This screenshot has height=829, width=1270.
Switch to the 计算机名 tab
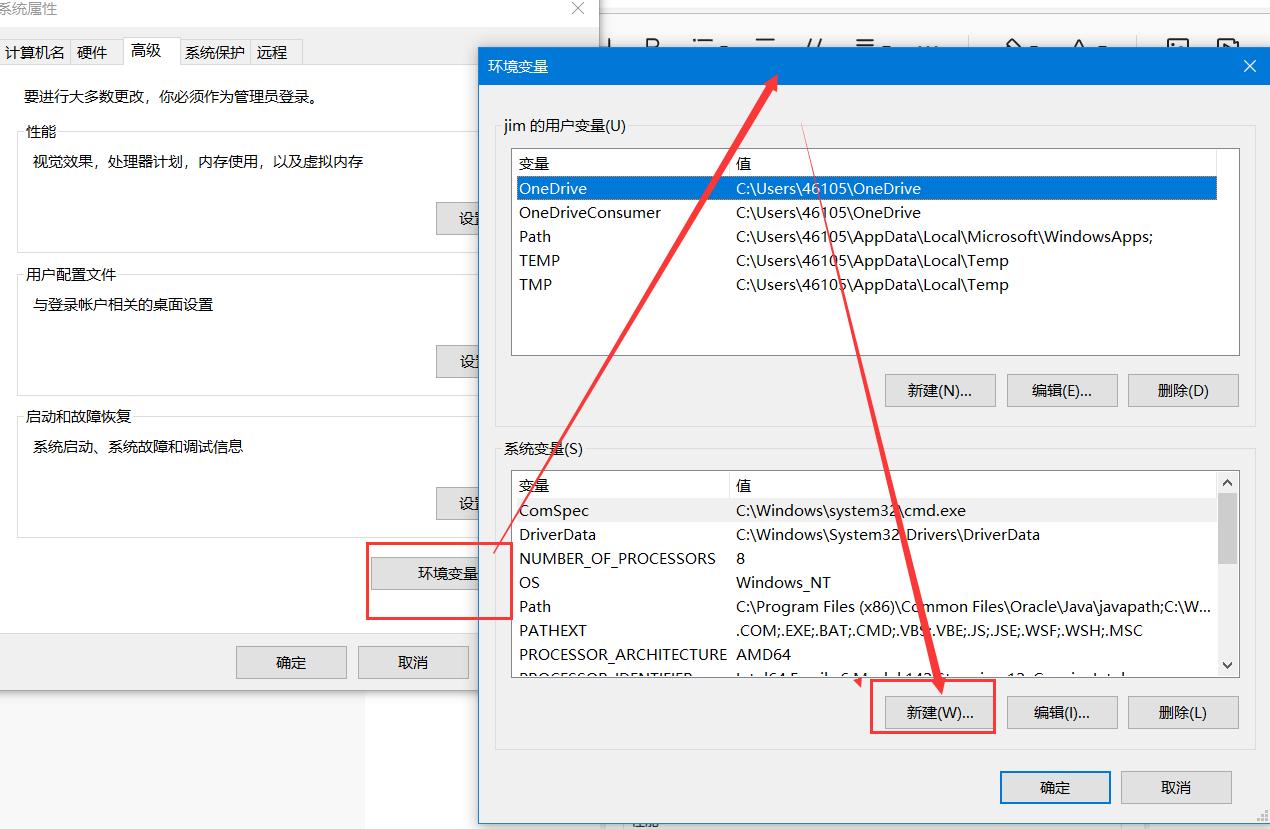35,52
